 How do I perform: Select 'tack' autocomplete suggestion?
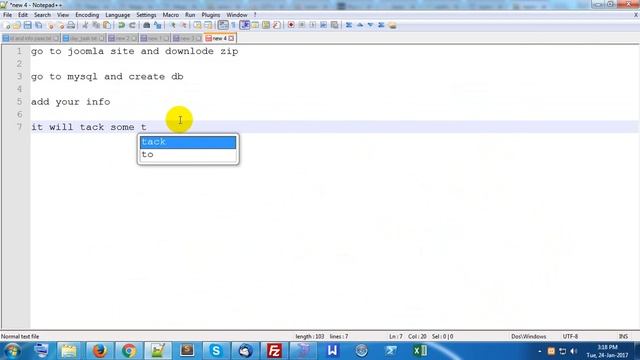[188, 142]
